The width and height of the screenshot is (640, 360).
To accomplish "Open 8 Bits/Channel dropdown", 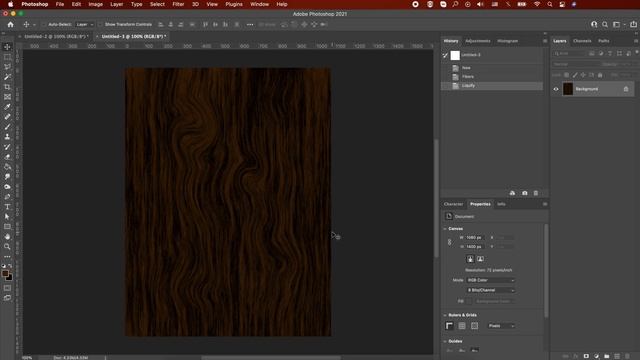I will [x=490, y=290].
